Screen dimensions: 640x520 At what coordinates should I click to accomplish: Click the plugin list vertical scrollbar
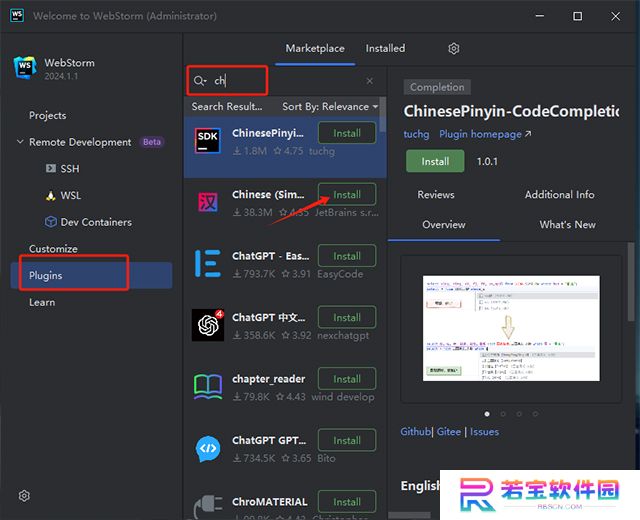(x=382, y=114)
